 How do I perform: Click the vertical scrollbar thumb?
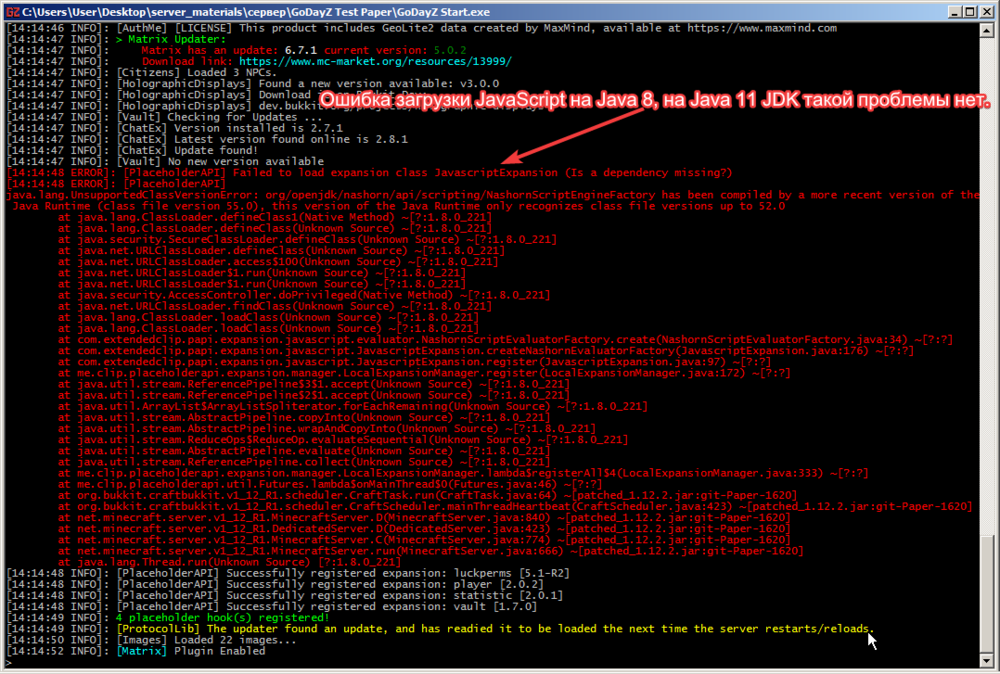pyautogui.click(x=987, y=593)
